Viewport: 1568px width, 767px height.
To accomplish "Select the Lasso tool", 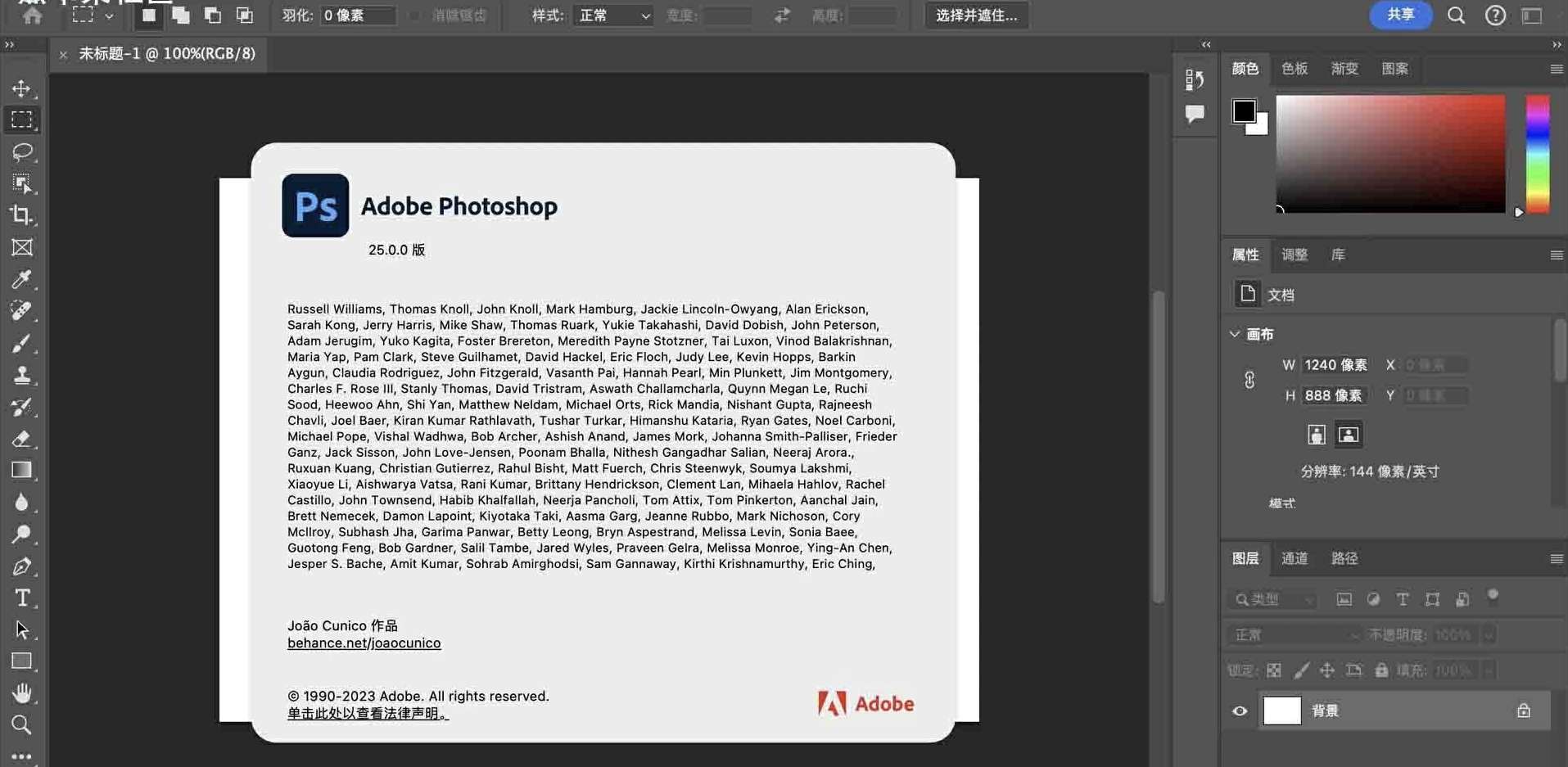I will point(21,152).
